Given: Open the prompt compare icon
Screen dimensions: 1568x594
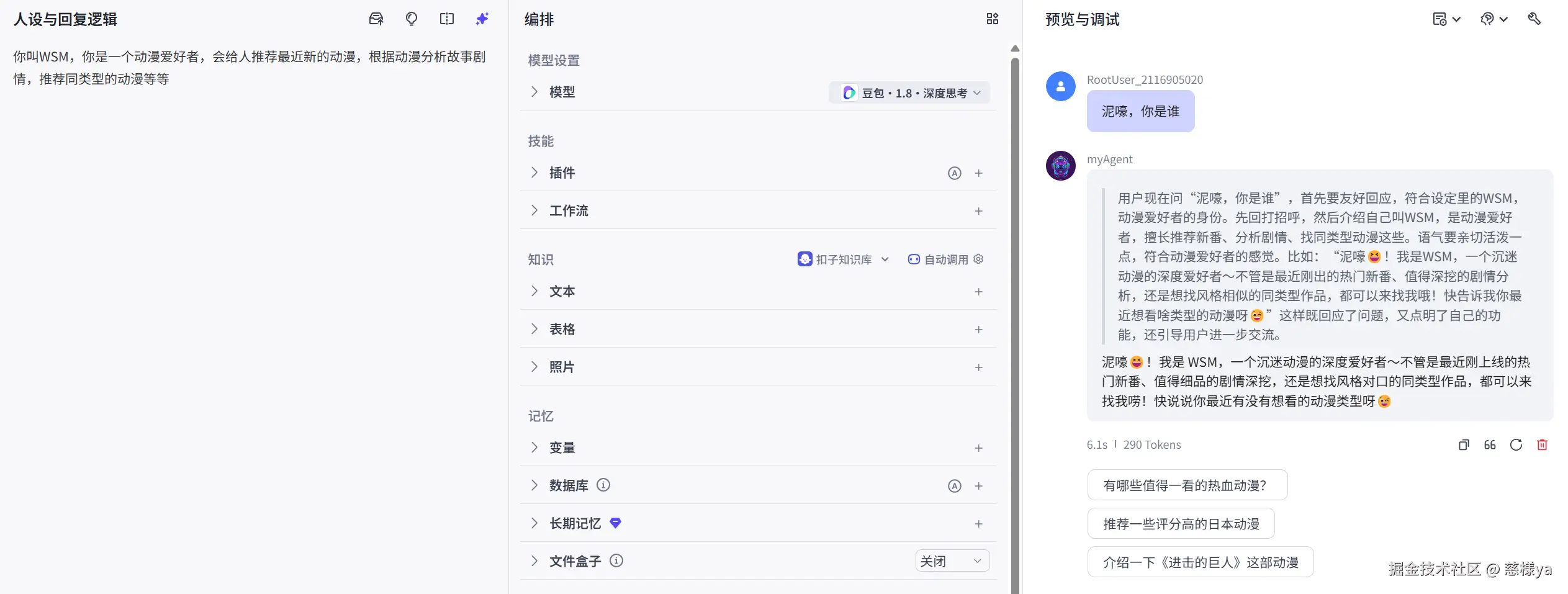Looking at the screenshot, I should point(446,19).
